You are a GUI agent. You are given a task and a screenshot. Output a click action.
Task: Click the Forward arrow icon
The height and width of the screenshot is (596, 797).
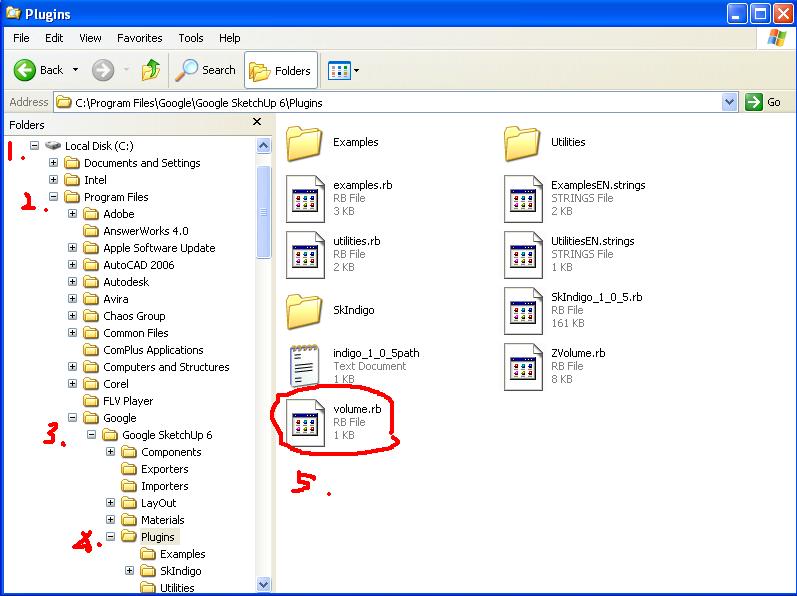coord(103,70)
